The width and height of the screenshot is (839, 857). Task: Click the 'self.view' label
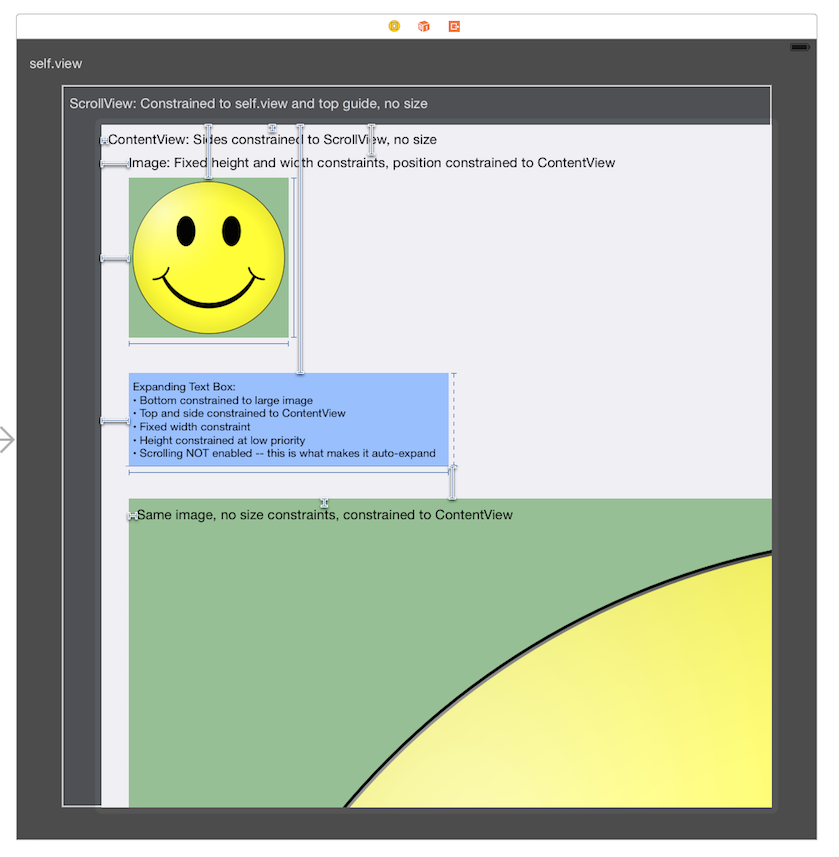click(56, 64)
